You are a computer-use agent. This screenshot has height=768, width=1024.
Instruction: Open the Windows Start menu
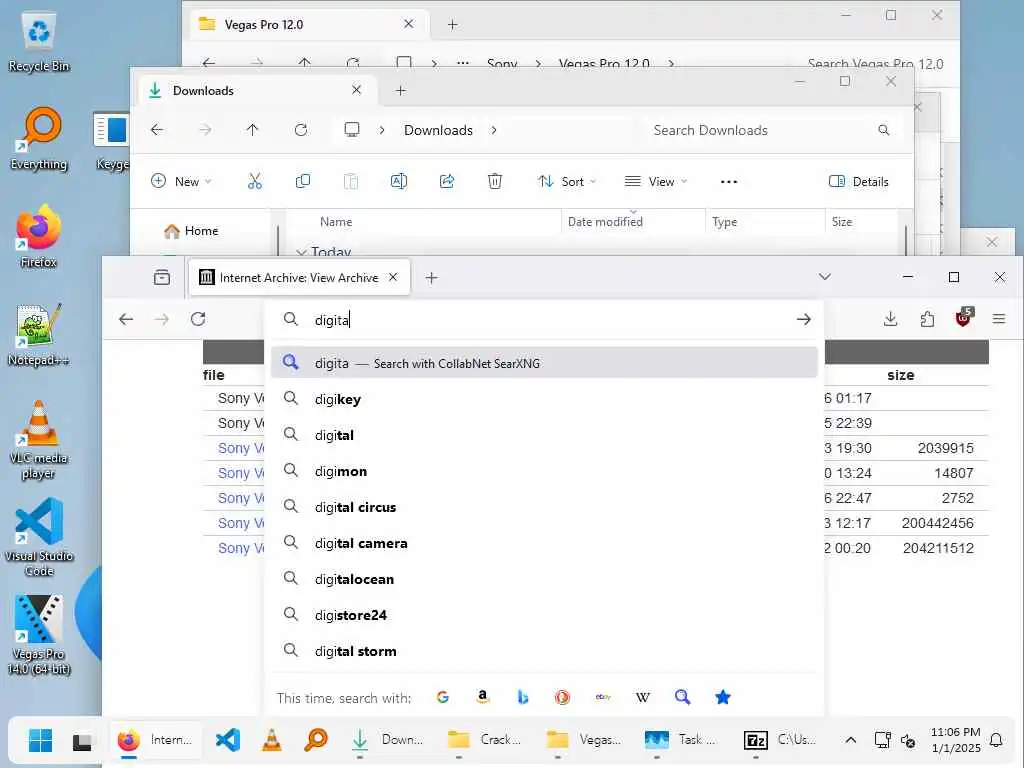pyautogui.click(x=40, y=740)
